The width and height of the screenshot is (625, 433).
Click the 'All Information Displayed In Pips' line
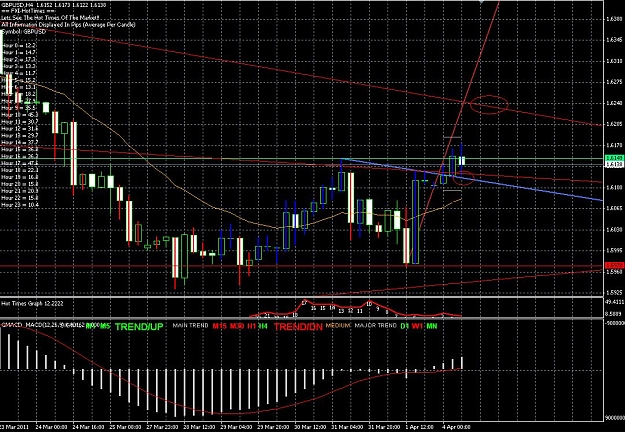pyautogui.click(x=68, y=25)
